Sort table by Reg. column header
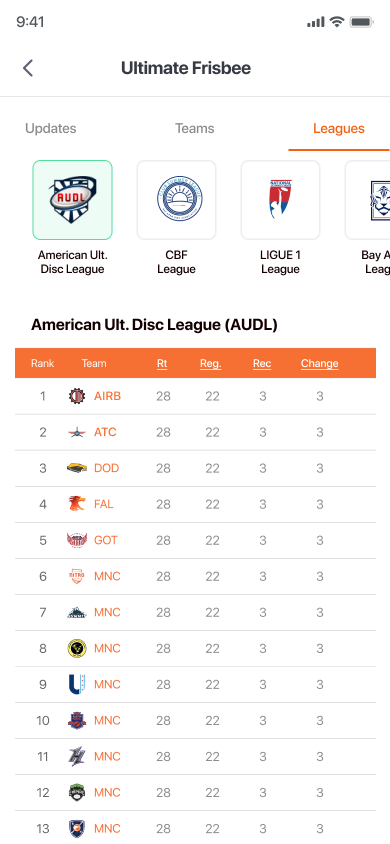 211,363
